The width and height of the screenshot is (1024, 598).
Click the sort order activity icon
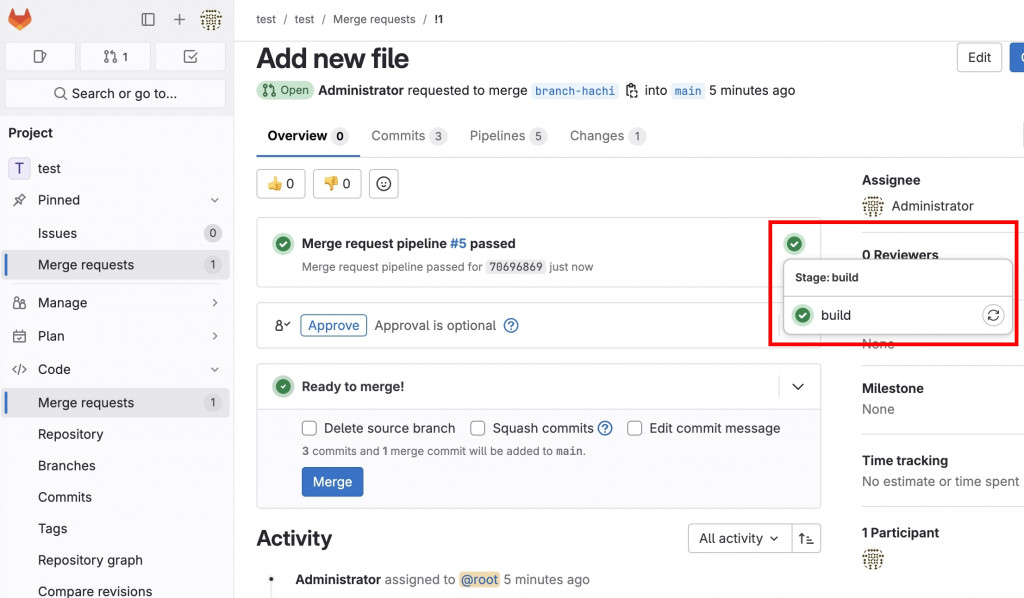click(x=806, y=538)
